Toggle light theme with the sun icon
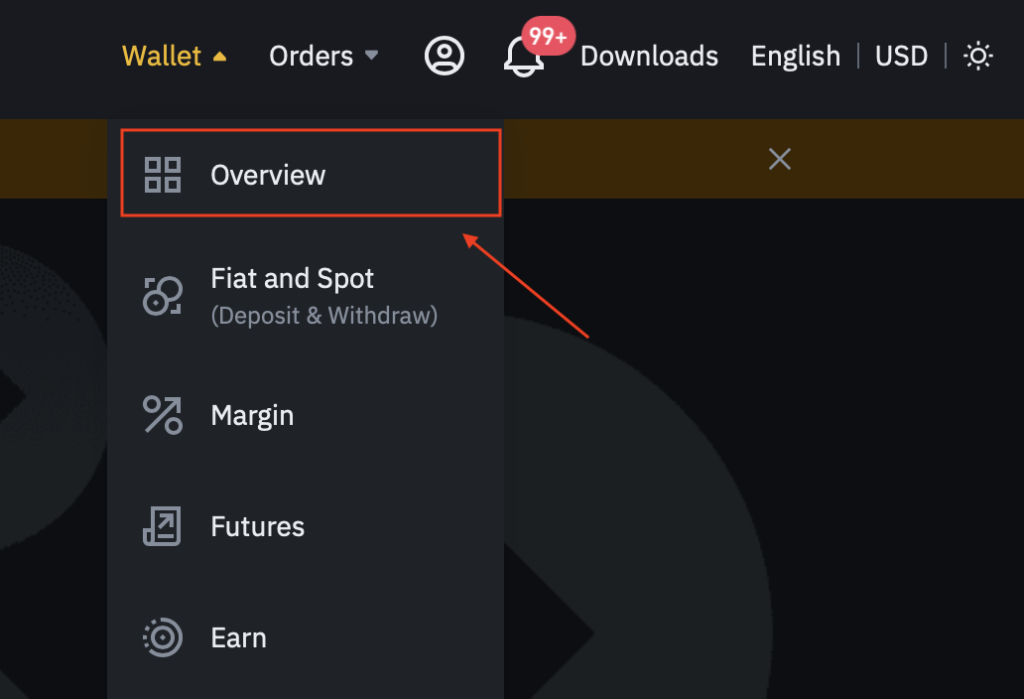The image size is (1024, 699). tap(978, 56)
